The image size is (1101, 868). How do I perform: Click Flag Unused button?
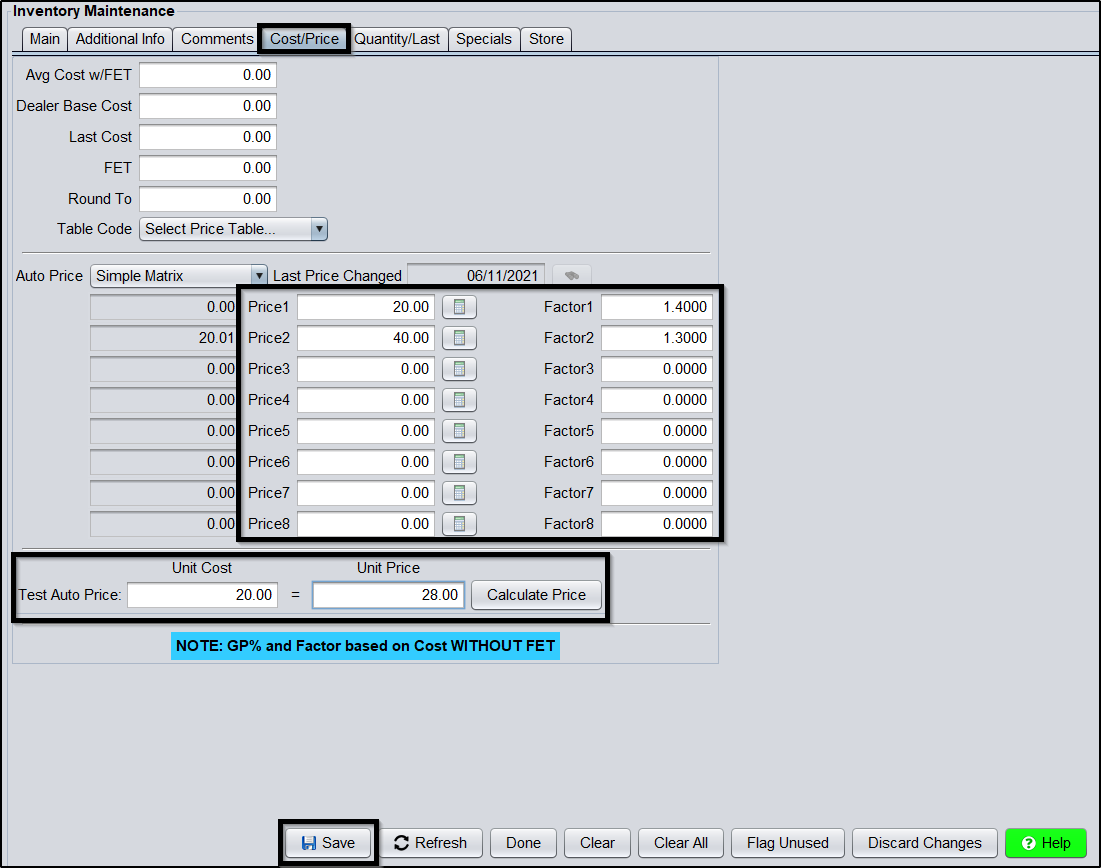tap(787, 843)
